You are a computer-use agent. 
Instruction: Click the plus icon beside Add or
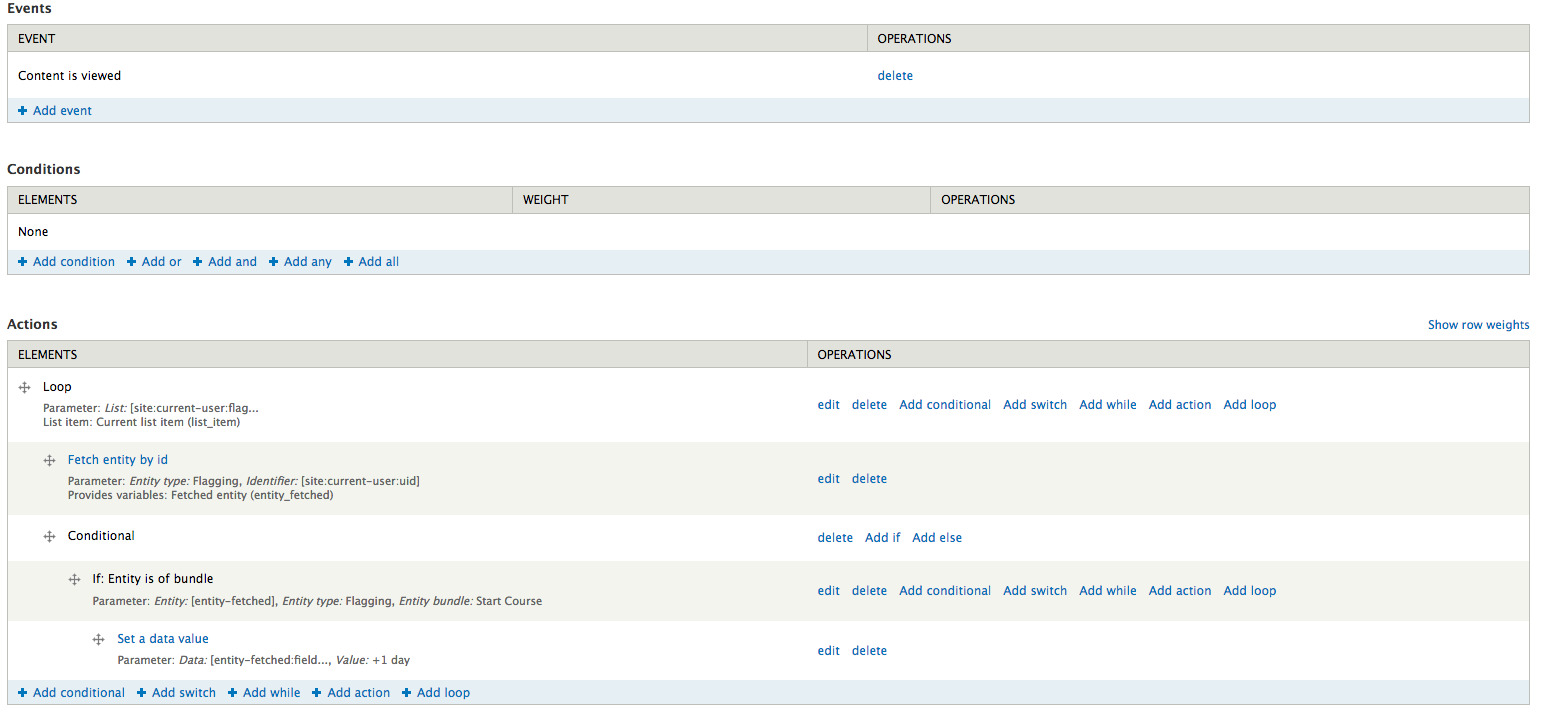click(x=130, y=261)
